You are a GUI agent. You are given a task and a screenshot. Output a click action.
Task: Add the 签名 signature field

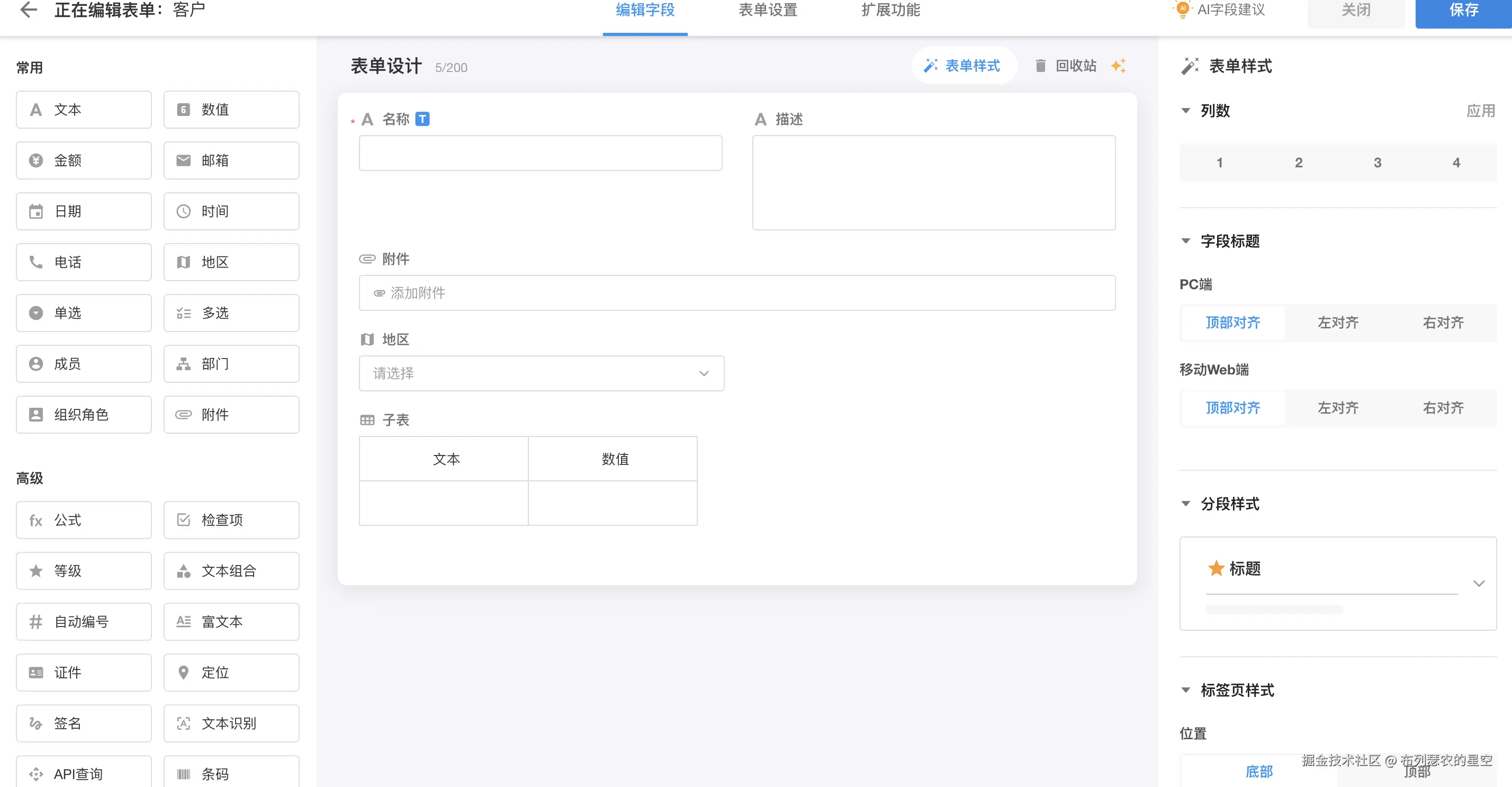(x=84, y=723)
